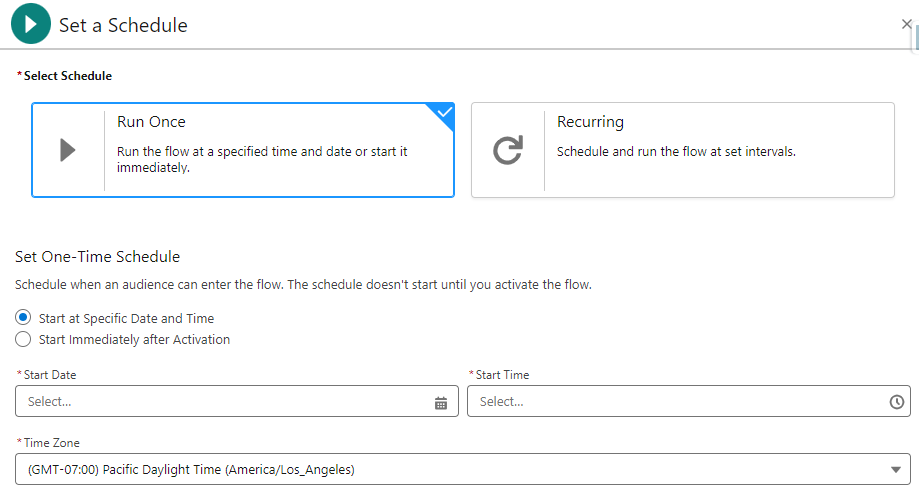Screen dimensions: 919x502
Task: Select Start Immediately after Activation radio
Action: [23, 339]
